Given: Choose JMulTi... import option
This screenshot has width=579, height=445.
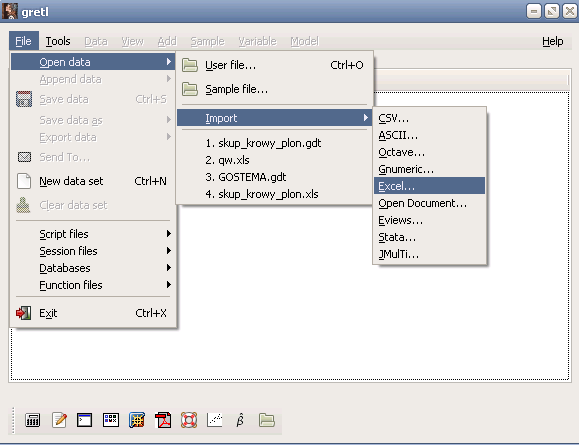Looking at the screenshot, I should click(x=429, y=254).
